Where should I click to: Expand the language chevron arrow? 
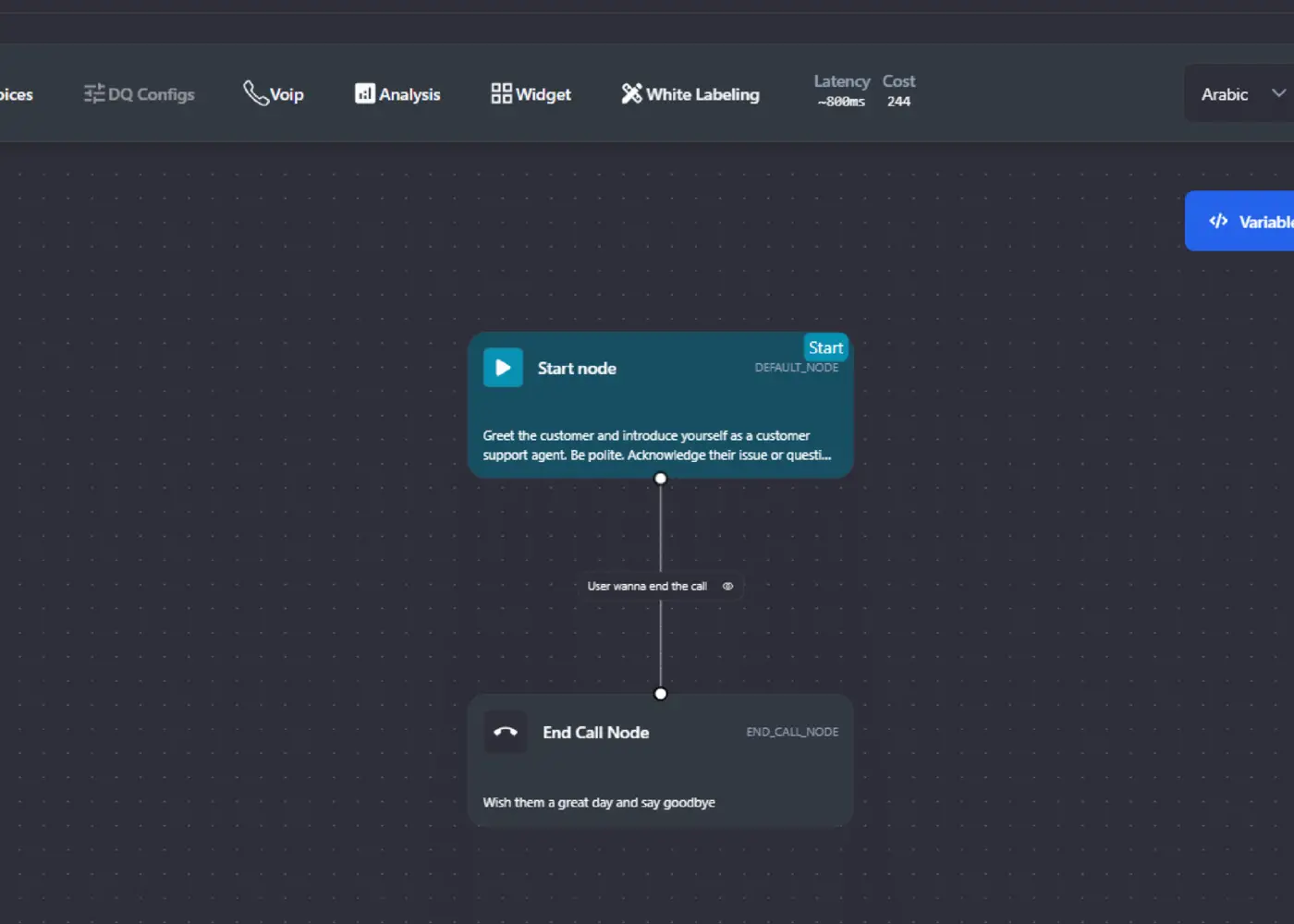pyautogui.click(x=1278, y=93)
